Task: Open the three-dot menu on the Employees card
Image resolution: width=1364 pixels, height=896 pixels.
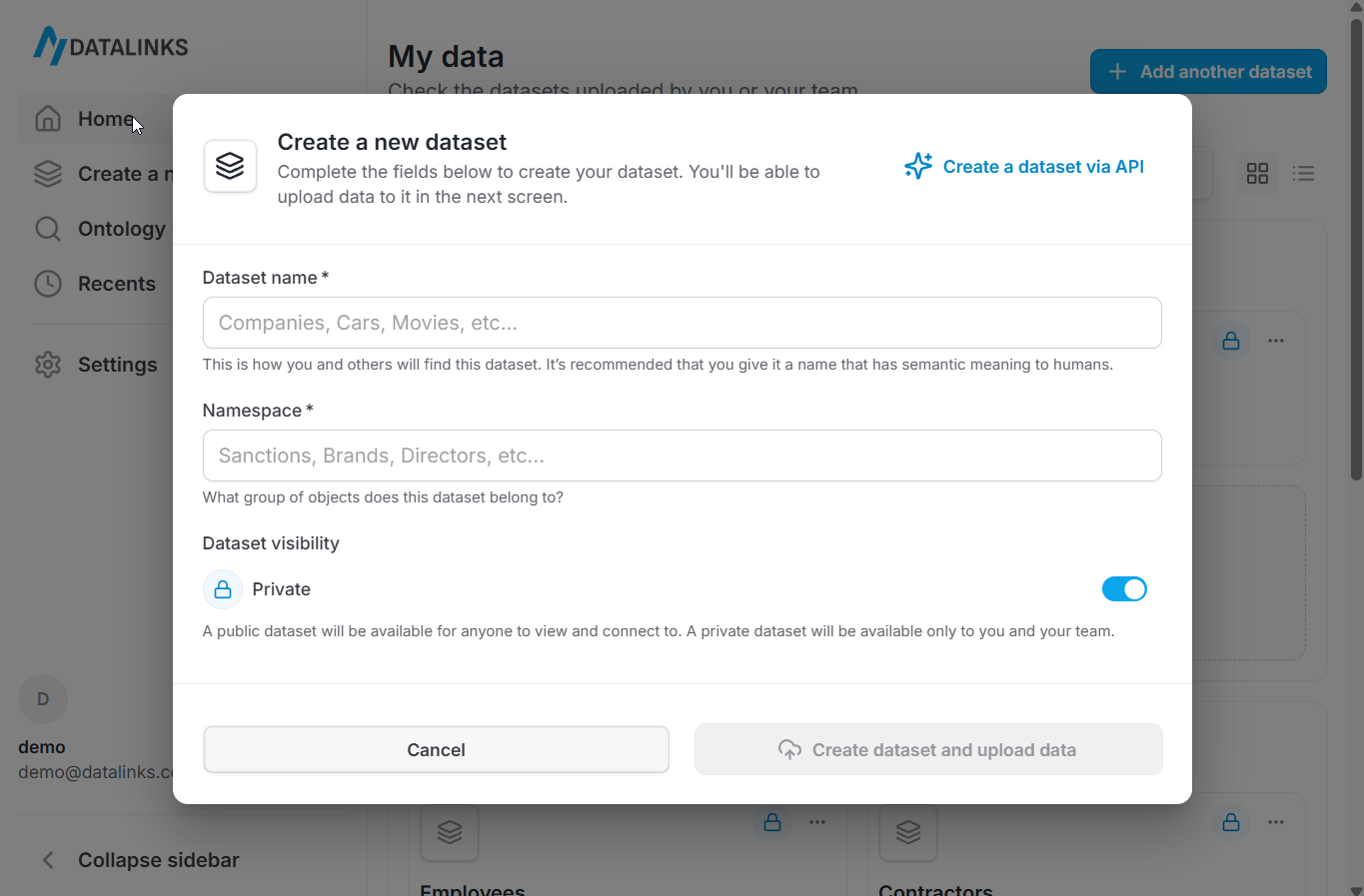Action: [x=817, y=822]
